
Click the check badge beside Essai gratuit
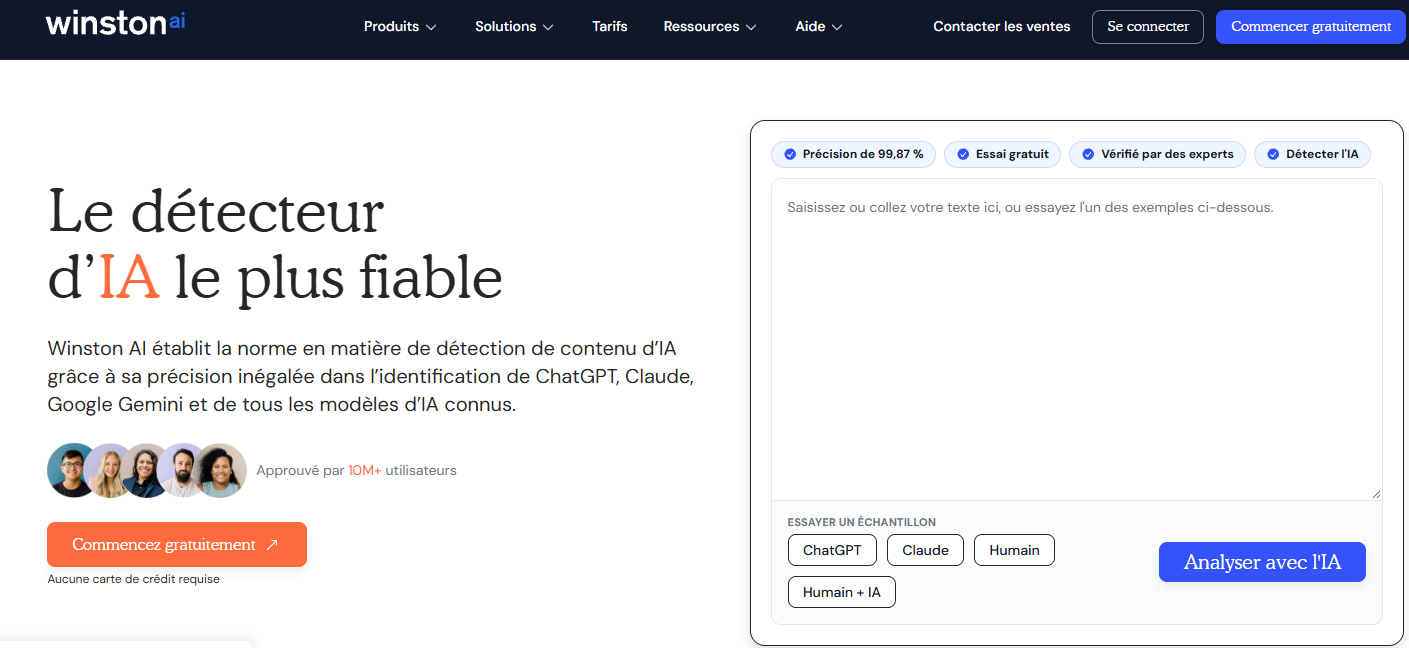(964, 154)
